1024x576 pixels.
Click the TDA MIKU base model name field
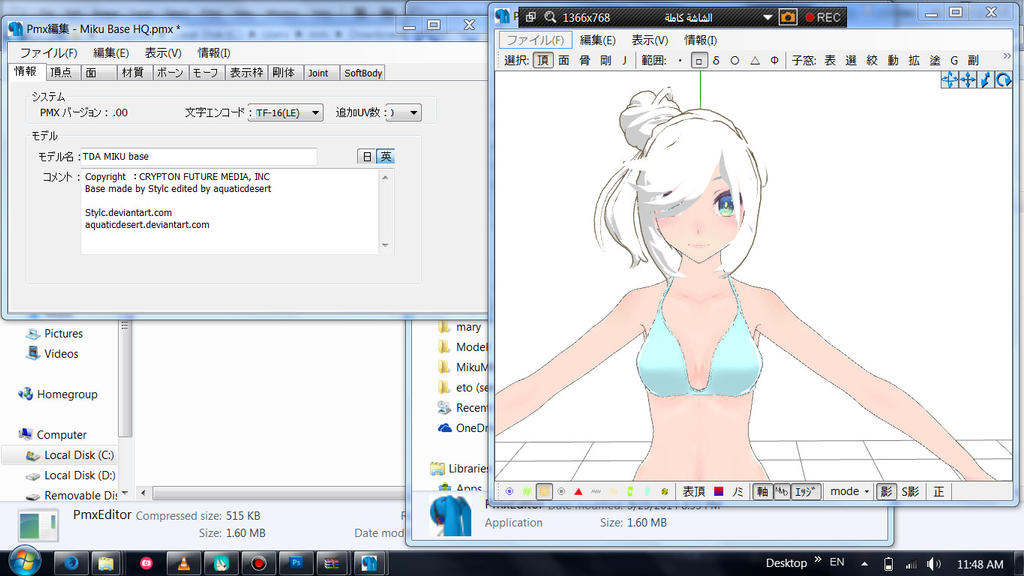(x=198, y=156)
